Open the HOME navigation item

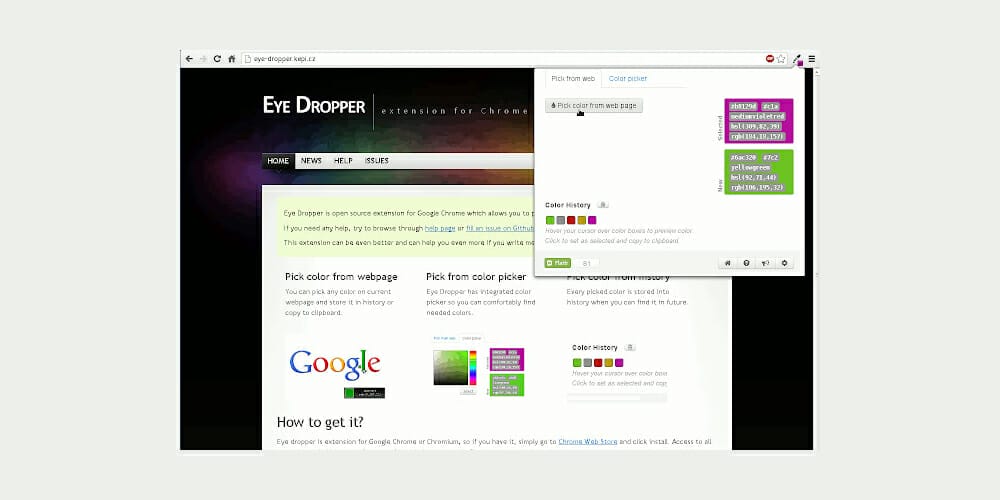[x=278, y=161]
